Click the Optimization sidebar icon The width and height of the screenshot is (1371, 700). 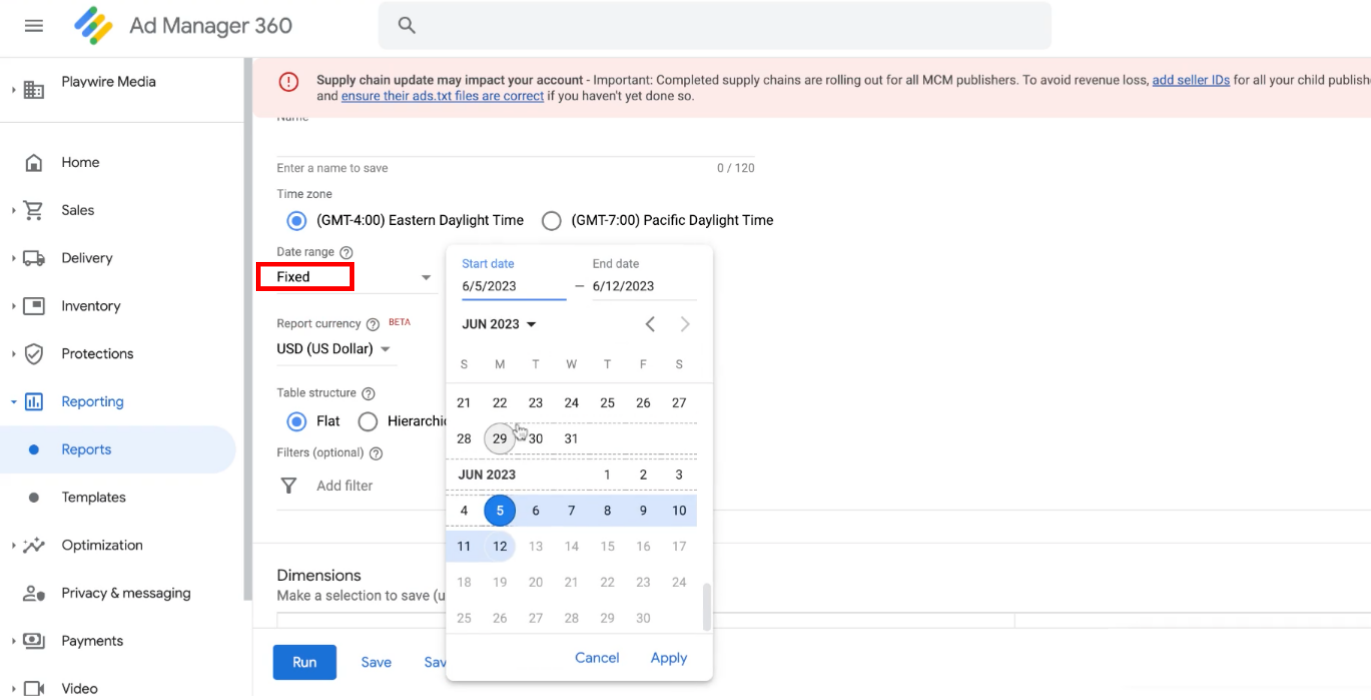point(33,545)
